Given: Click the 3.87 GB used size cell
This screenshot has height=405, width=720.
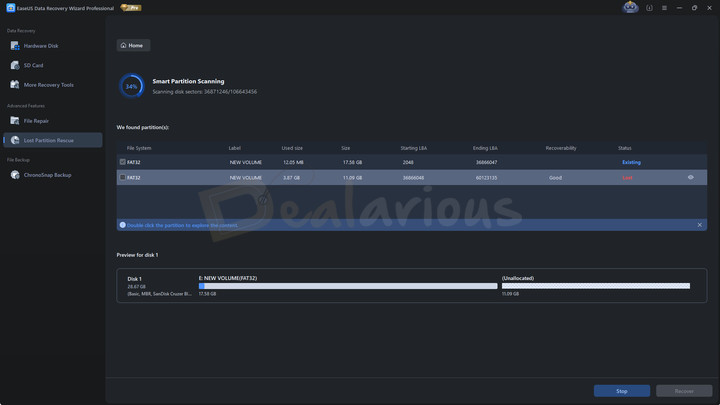Looking at the screenshot, I should coord(291,178).
